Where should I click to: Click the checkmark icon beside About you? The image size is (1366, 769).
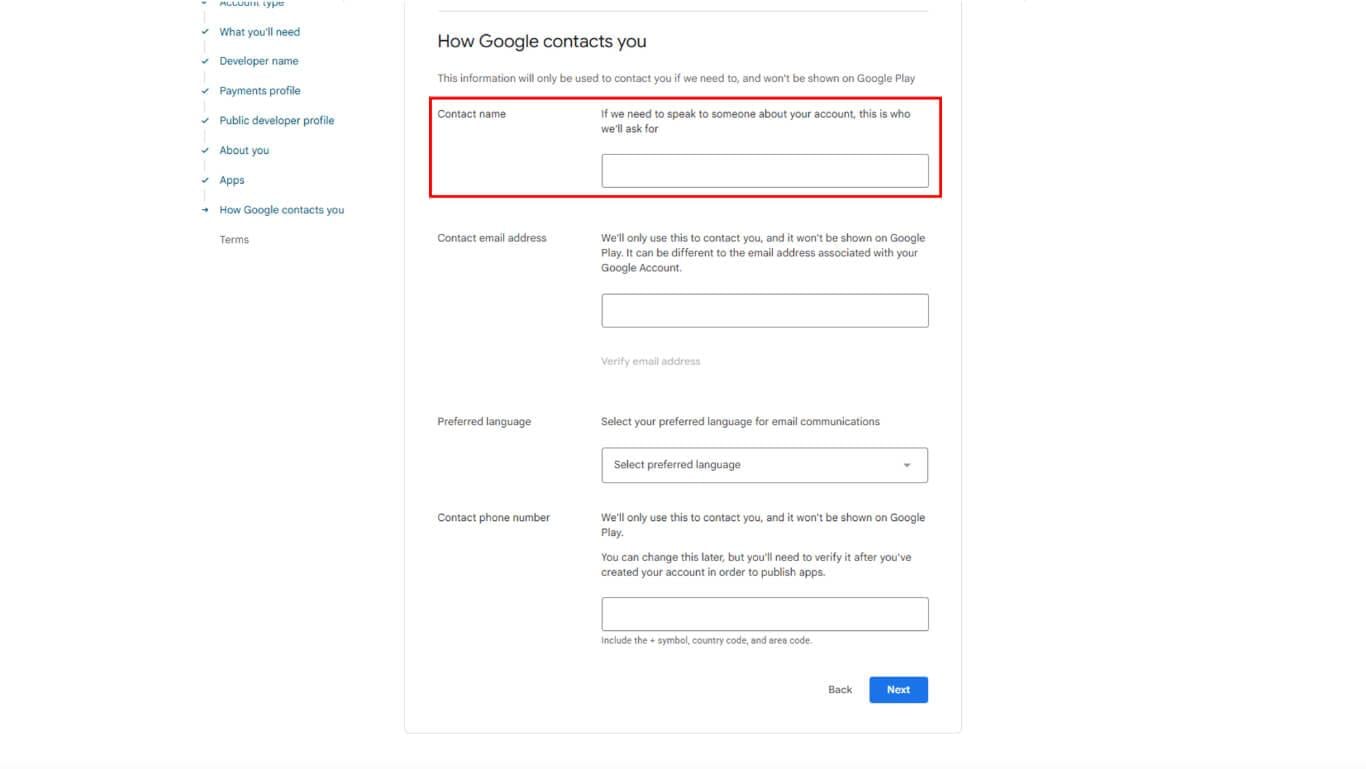(205, 151)
